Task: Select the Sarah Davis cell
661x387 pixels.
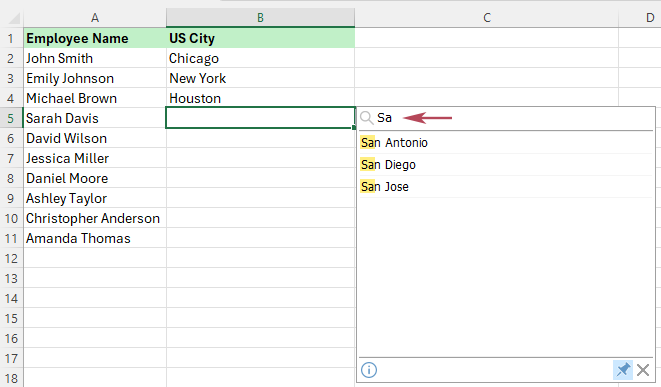Action: click(x=95, y=118)
